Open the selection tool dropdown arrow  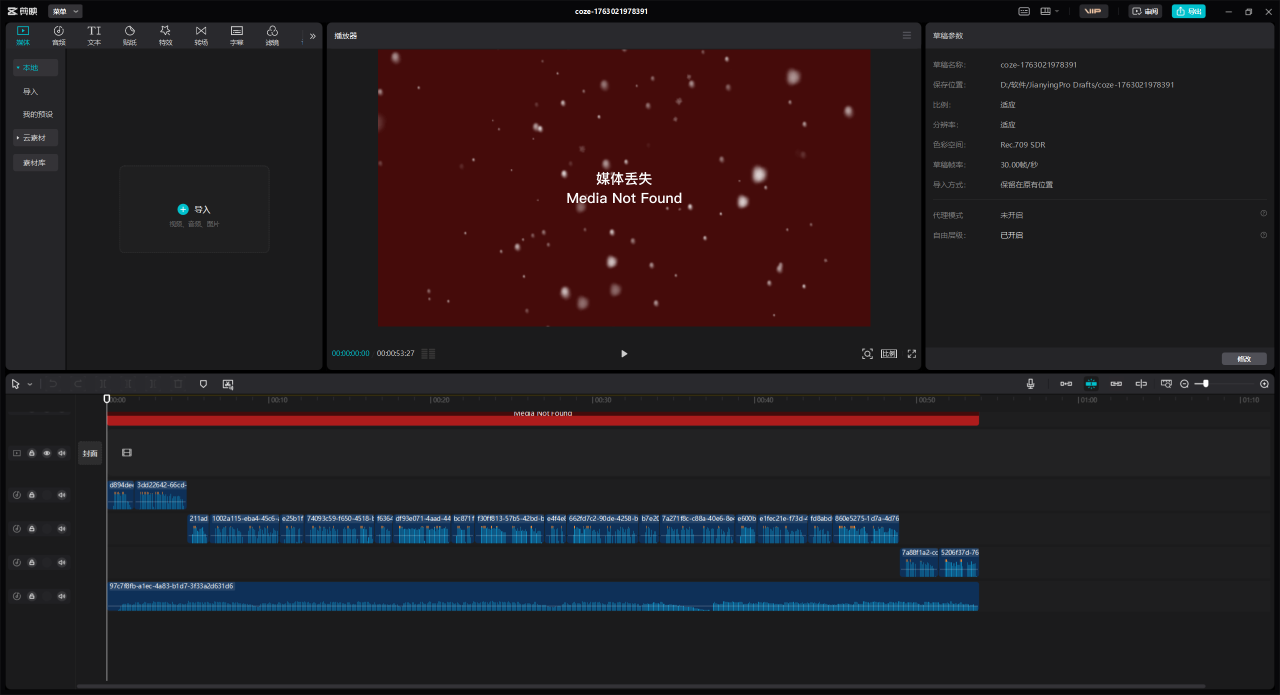tap(30, 384)
